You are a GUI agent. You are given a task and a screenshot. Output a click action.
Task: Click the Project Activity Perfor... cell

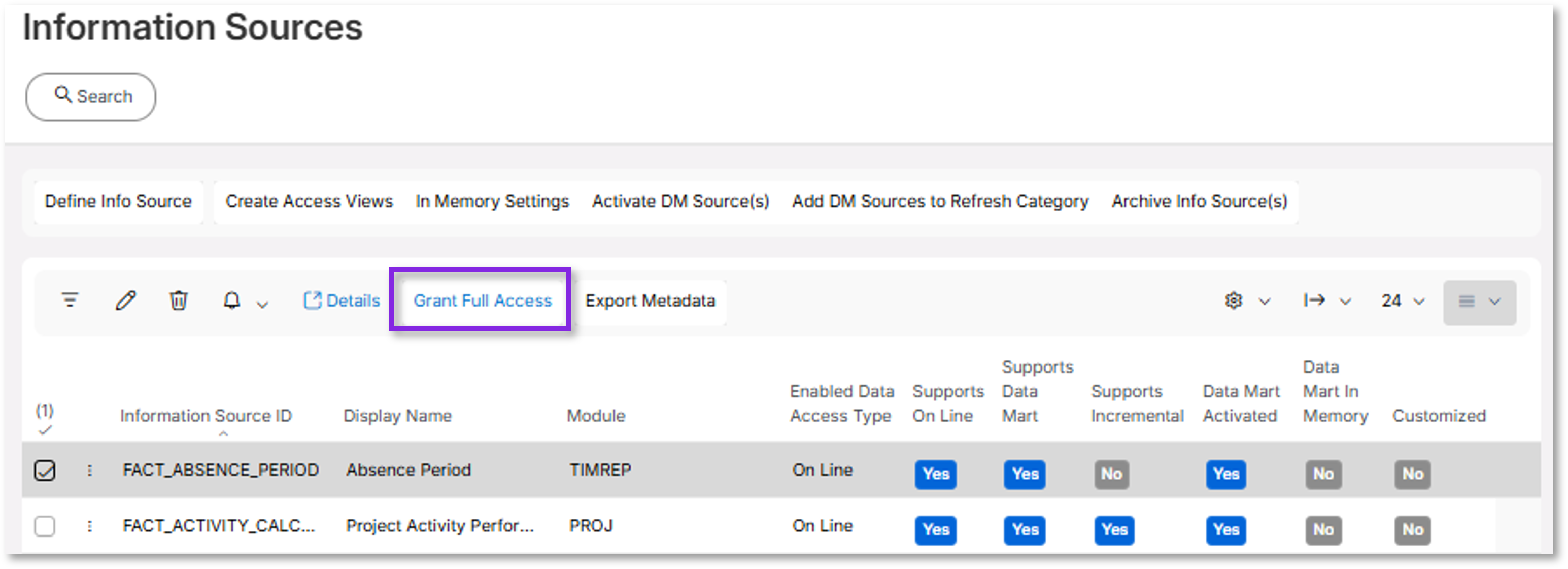pyautogui.click(x=439, y=526)
